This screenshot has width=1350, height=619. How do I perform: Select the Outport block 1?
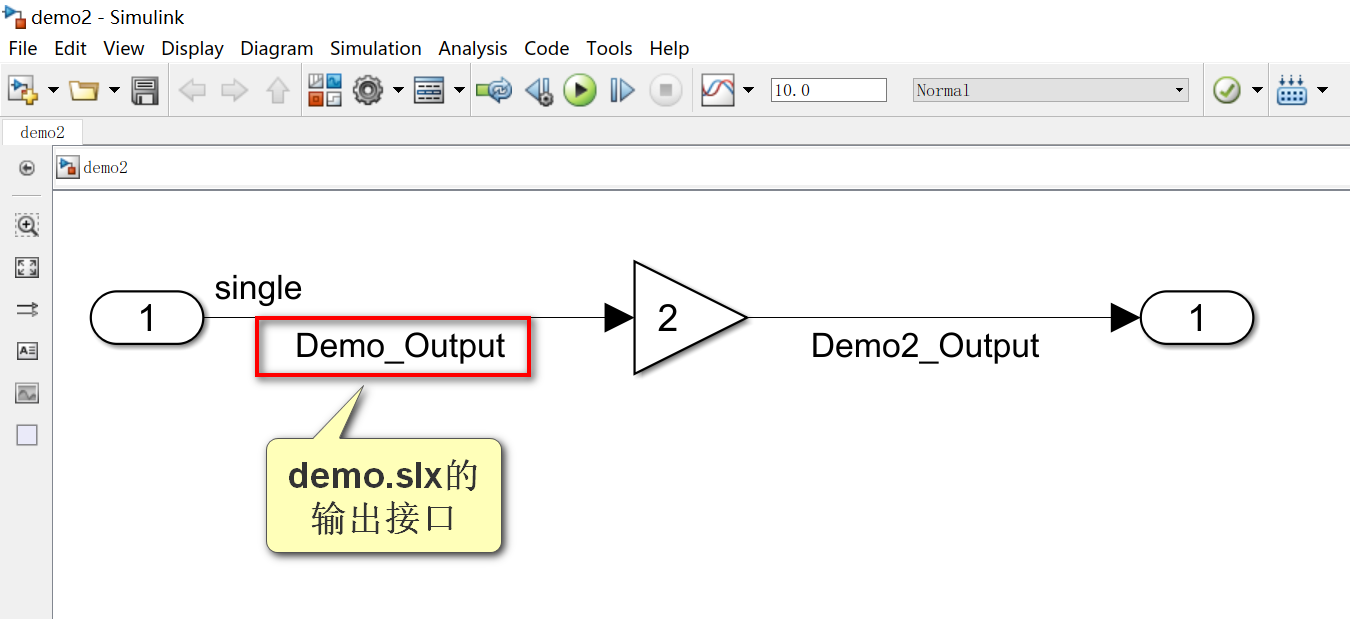1196,318
